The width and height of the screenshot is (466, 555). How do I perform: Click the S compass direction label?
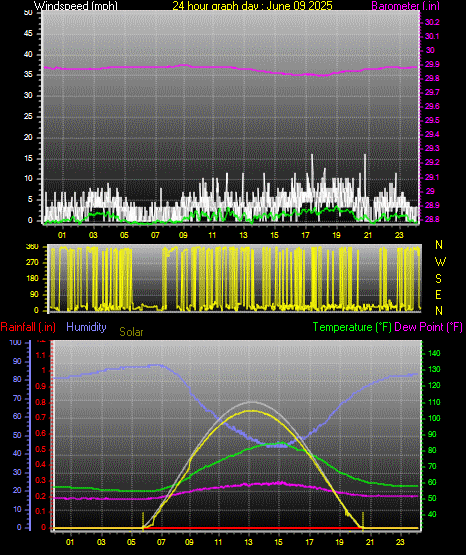click(438, 279)
